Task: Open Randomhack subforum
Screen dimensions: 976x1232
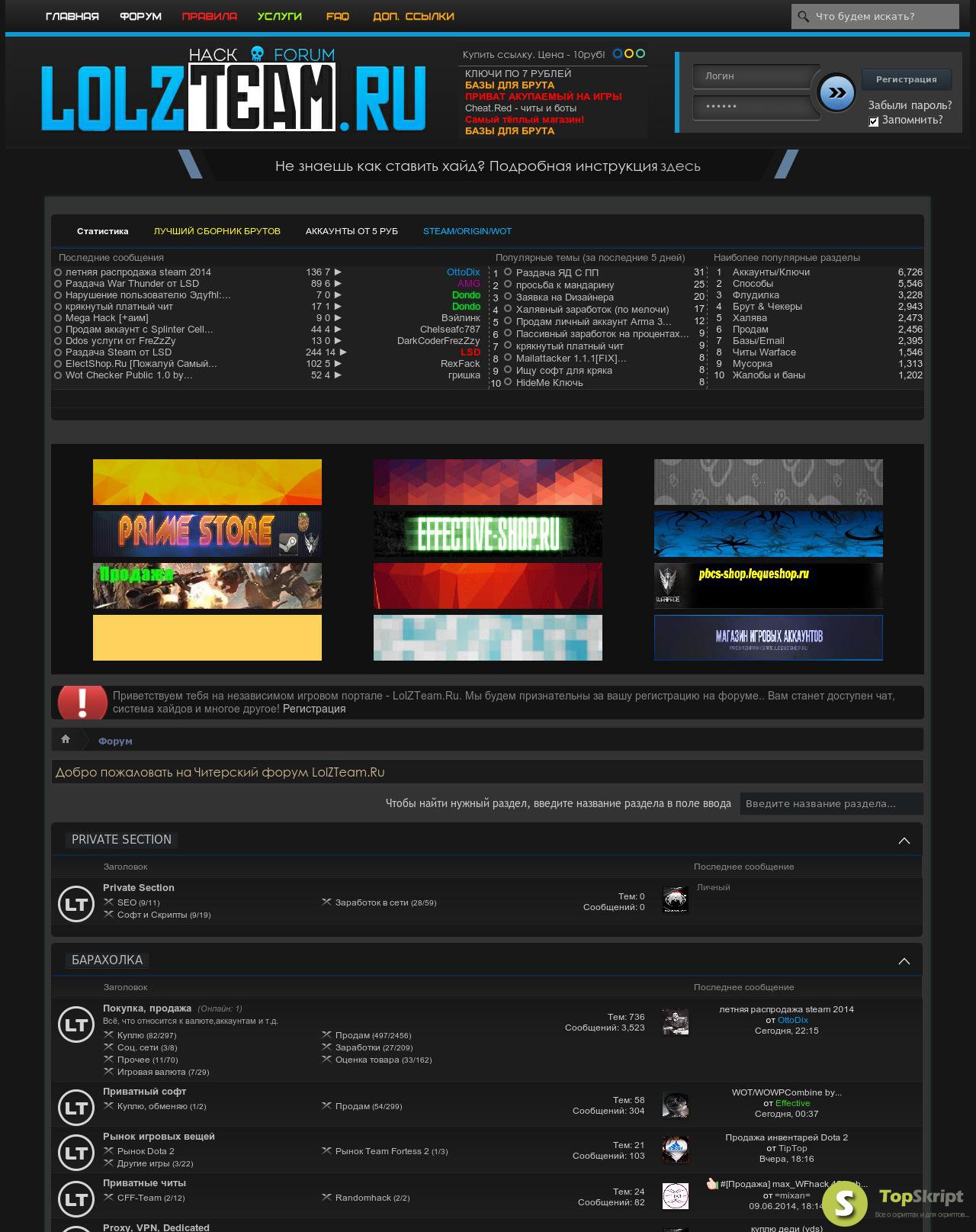Action: (x=364, y=1198)
